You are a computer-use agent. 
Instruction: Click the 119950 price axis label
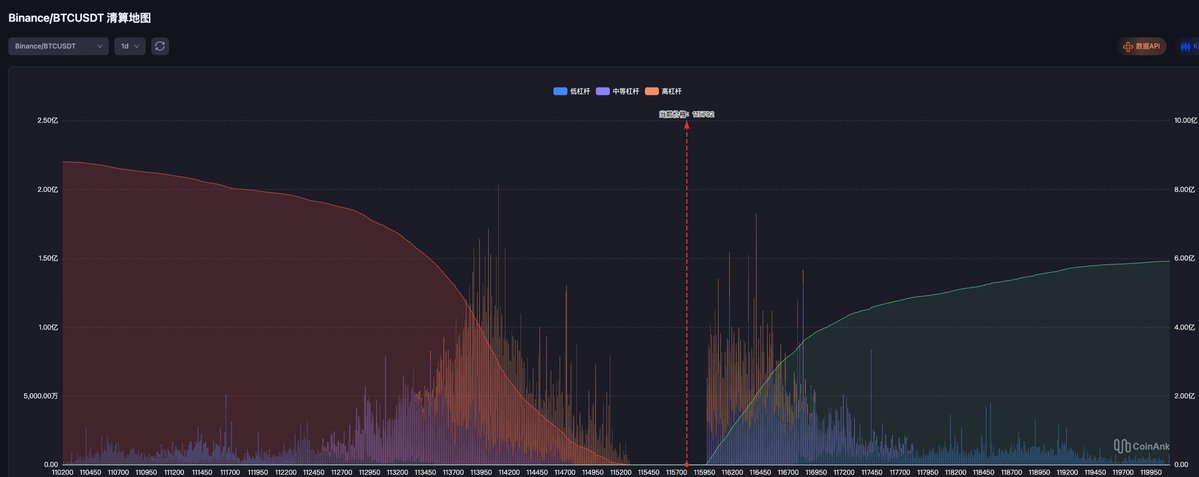click(x=1152, y=472)
